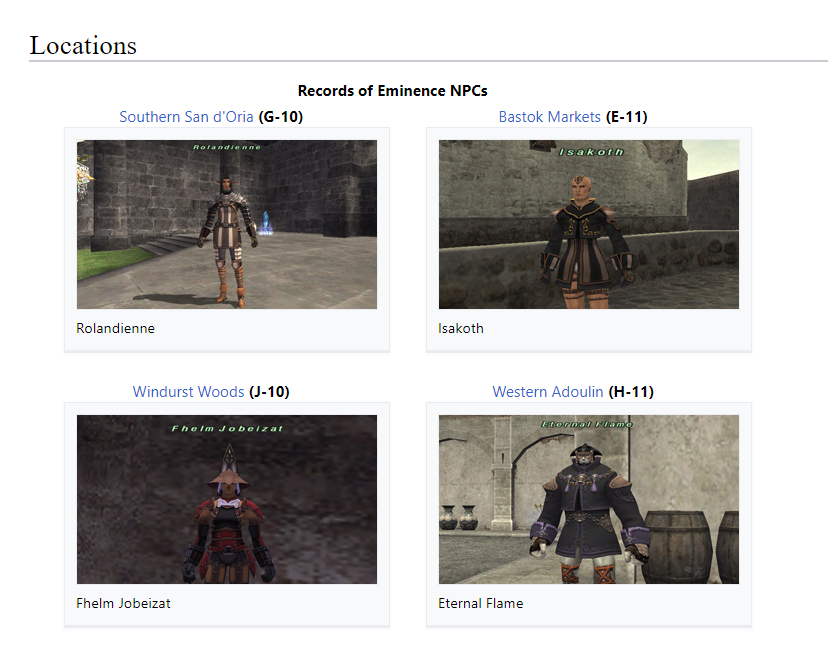The width and height of the screenshot is (828, 660).
Task: Open the Southern San d'Oria link
Action: tap(186, 117)
